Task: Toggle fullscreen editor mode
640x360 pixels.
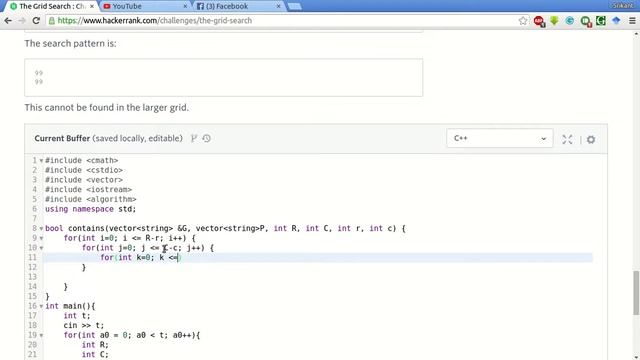Action: (x=567, y=139)
